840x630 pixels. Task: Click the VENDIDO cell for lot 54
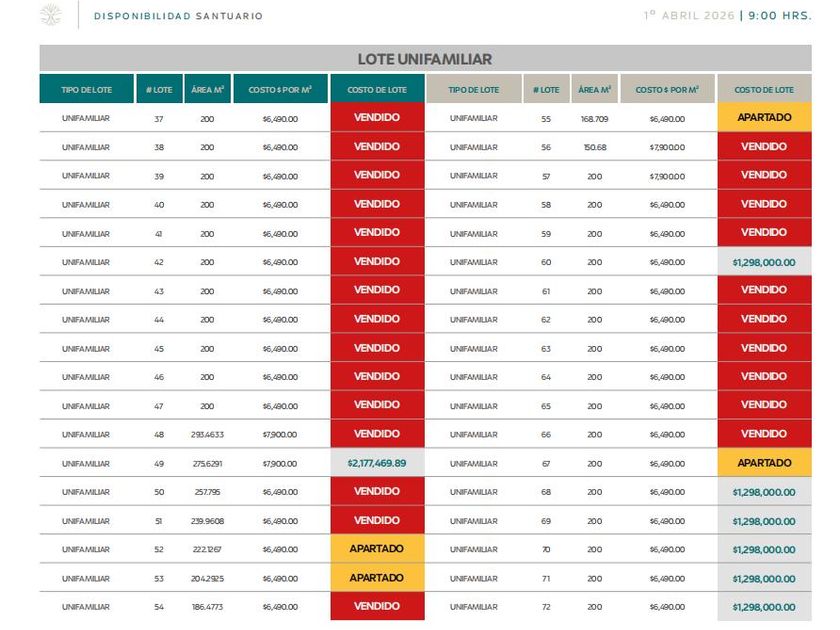[377, 606]
